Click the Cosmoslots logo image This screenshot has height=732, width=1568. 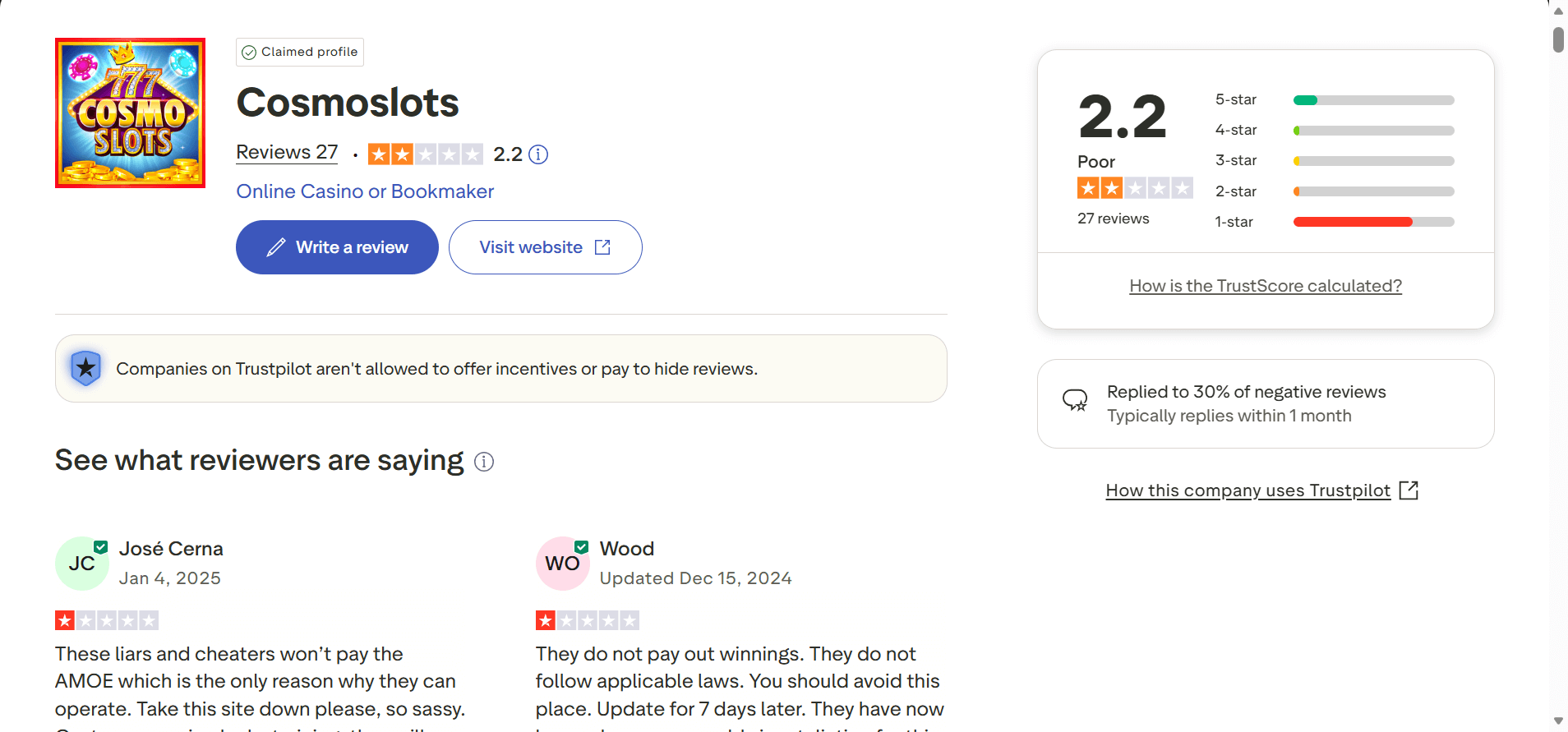(x=130, y=113)
